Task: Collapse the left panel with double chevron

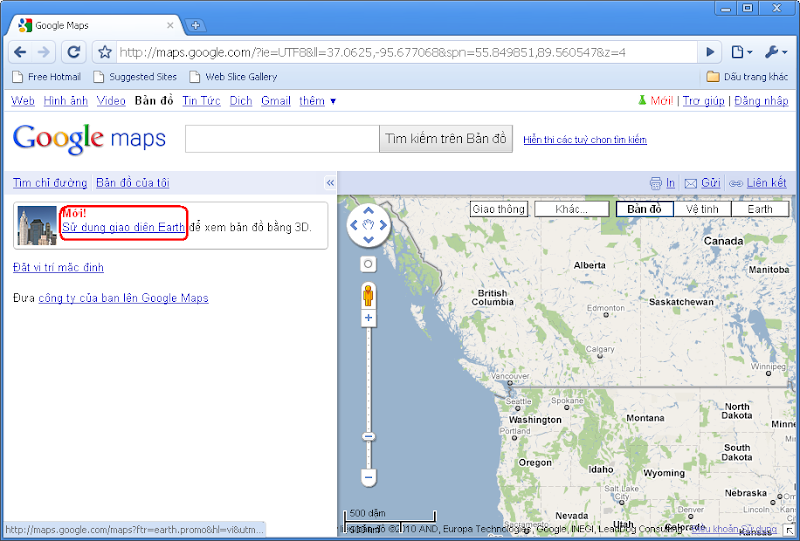Action: 330,183
